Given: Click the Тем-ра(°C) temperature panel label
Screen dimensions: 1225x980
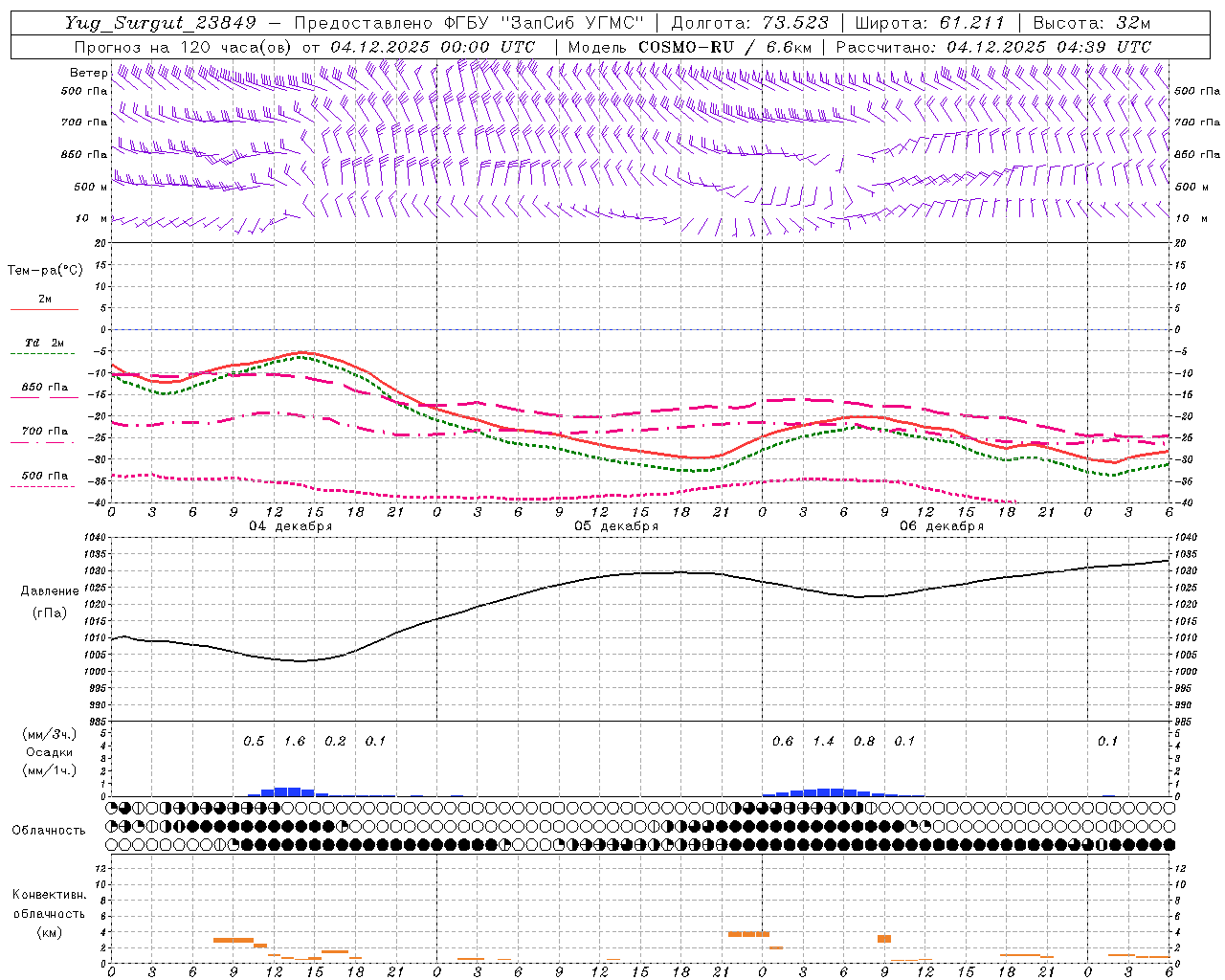Looking at the screenshot, I should (x=45, y=271).
